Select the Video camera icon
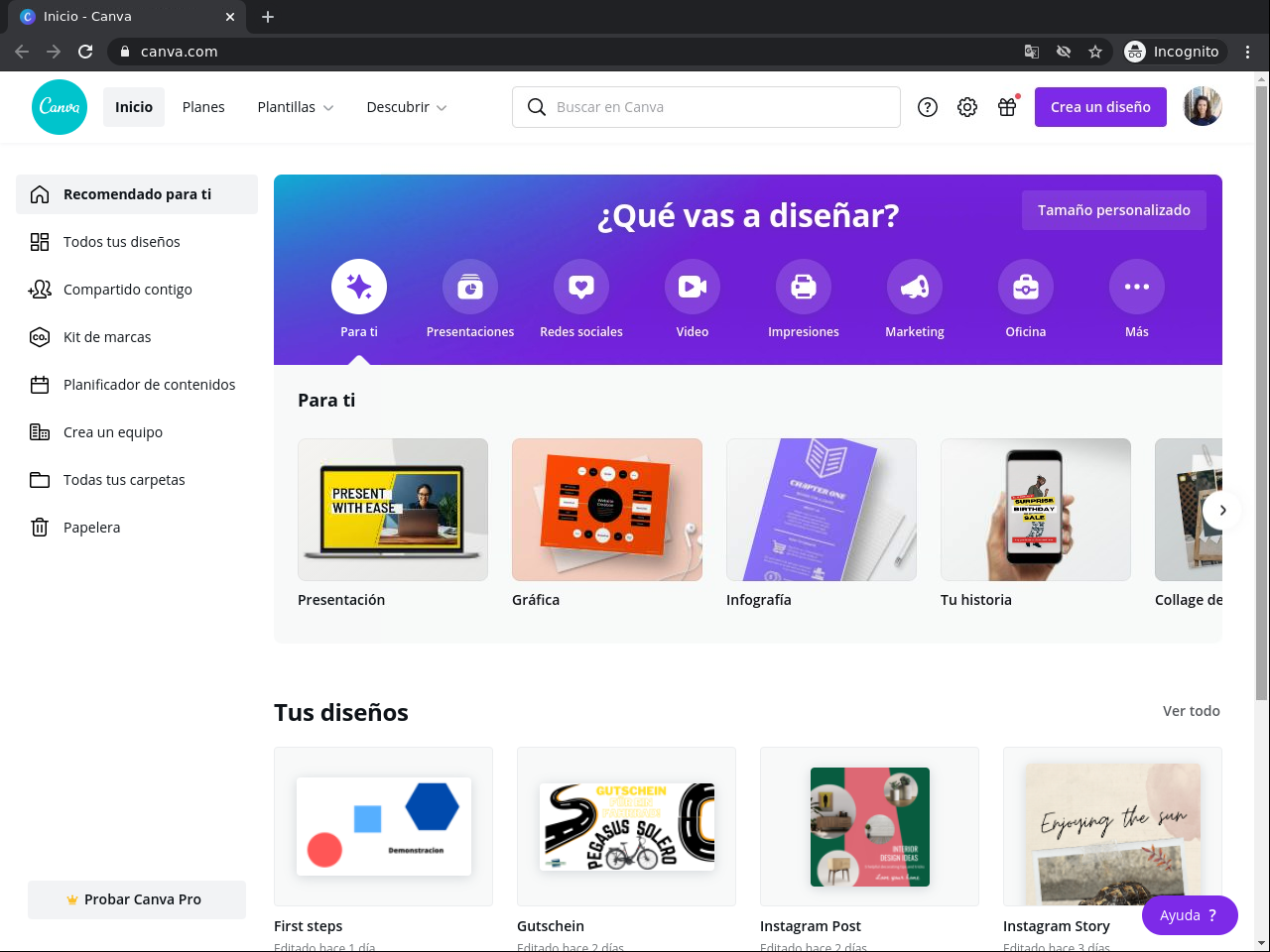The image size is (1270, 952). click(693, 287)
